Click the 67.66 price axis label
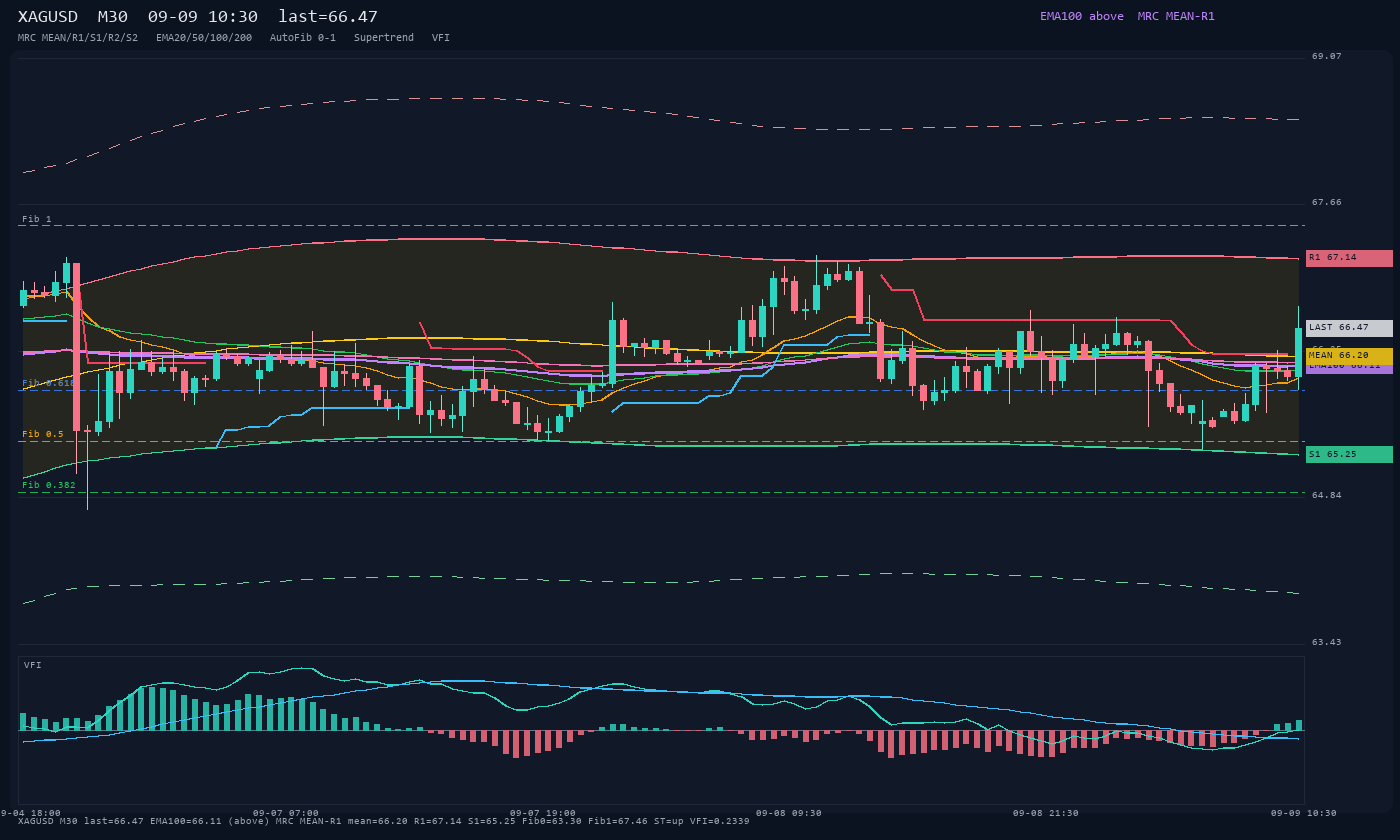 1327,202
